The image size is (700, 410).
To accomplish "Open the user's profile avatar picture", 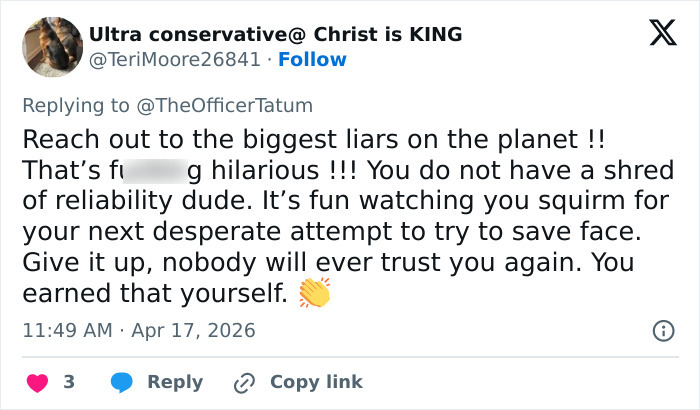I will tap(52, 46).
